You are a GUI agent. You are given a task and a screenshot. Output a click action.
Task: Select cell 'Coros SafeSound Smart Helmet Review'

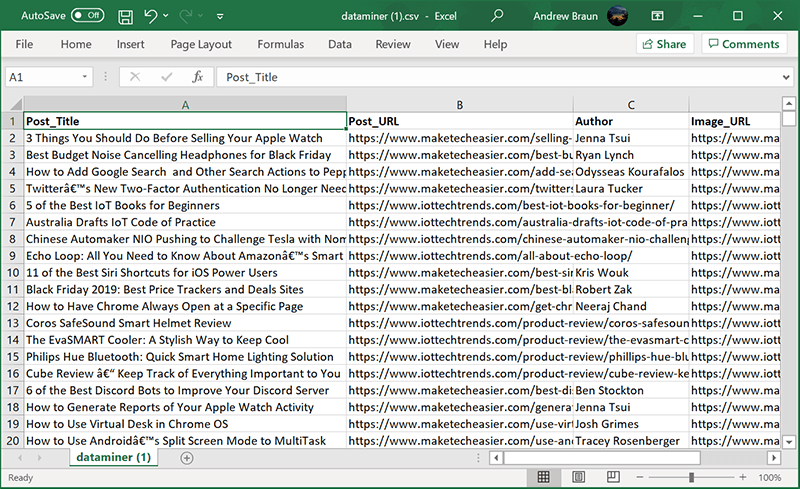pos(185,323)
